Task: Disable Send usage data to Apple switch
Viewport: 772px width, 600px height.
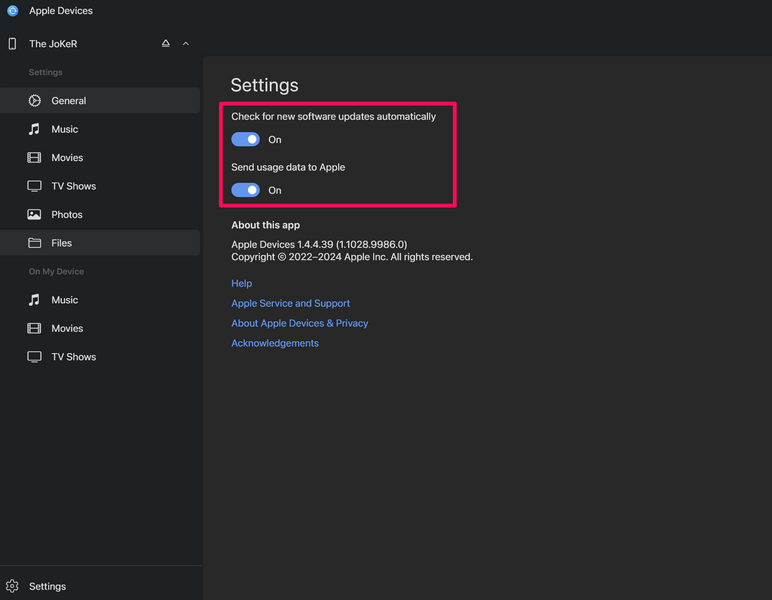Action: pos(246,190)
